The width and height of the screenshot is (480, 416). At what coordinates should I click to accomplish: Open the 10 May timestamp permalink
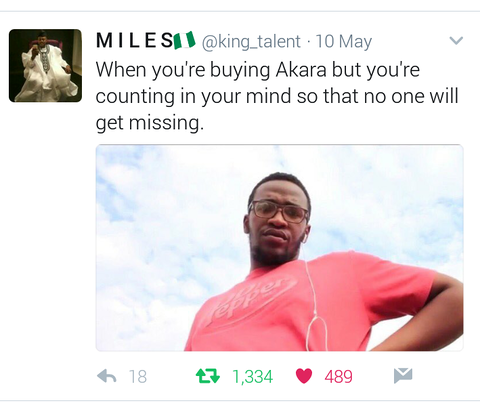pos(344,42)
